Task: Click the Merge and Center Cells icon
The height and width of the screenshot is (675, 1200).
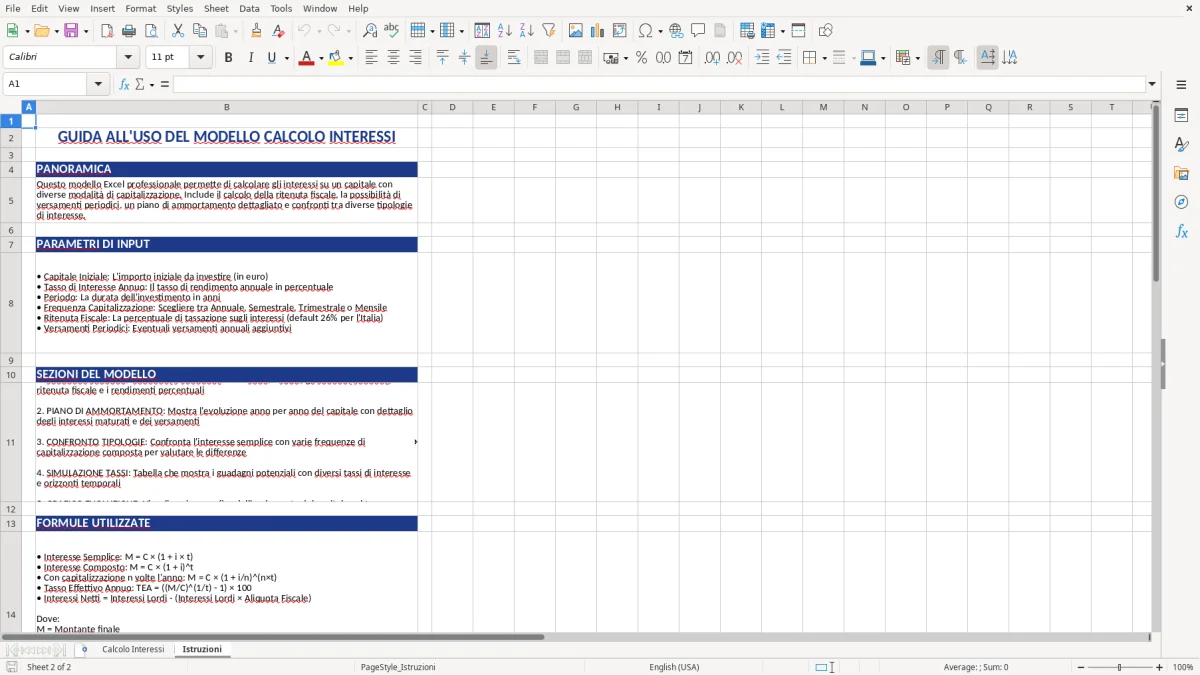Action: [x=541, y=58]
